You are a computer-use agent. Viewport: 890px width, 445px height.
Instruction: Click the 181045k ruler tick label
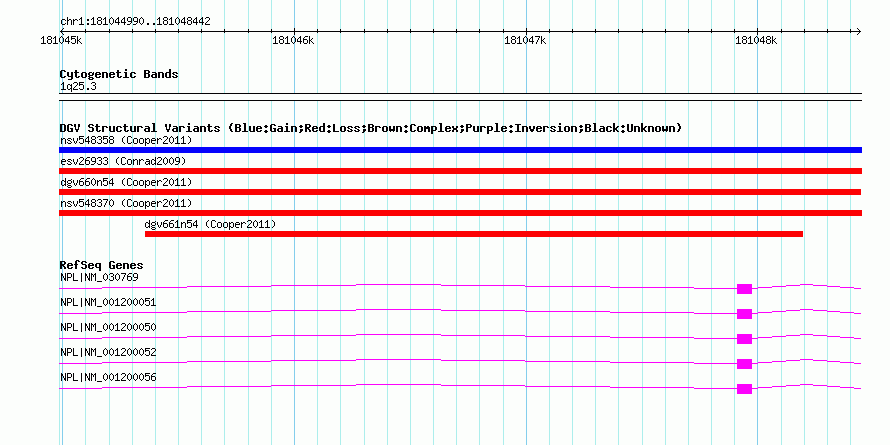click(61, 40)
